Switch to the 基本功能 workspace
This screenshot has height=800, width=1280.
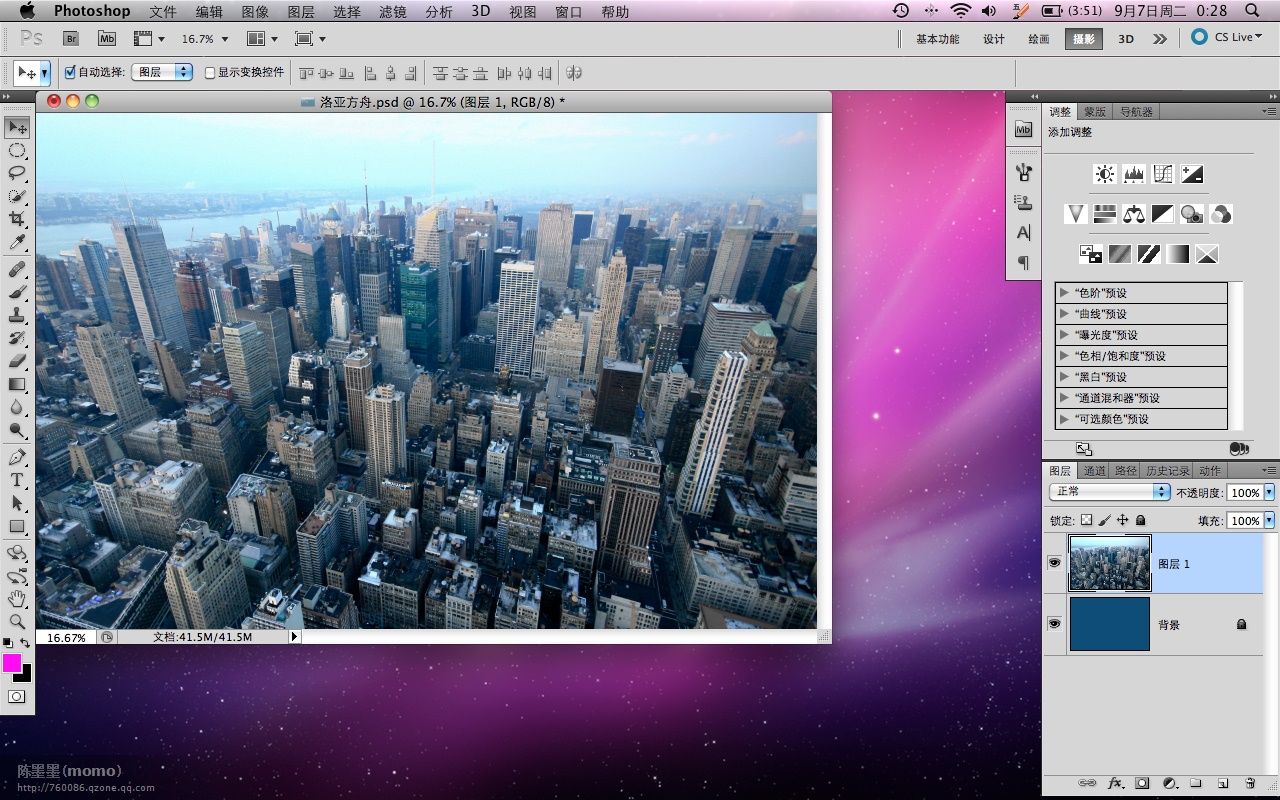coord(937,39)
